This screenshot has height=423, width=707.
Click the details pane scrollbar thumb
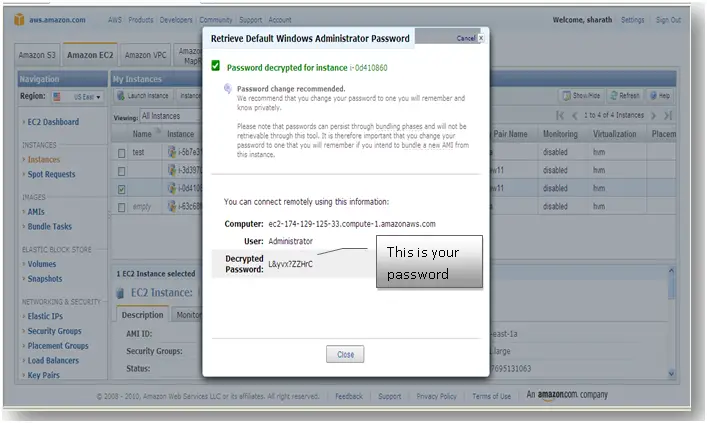coord(671,287)
